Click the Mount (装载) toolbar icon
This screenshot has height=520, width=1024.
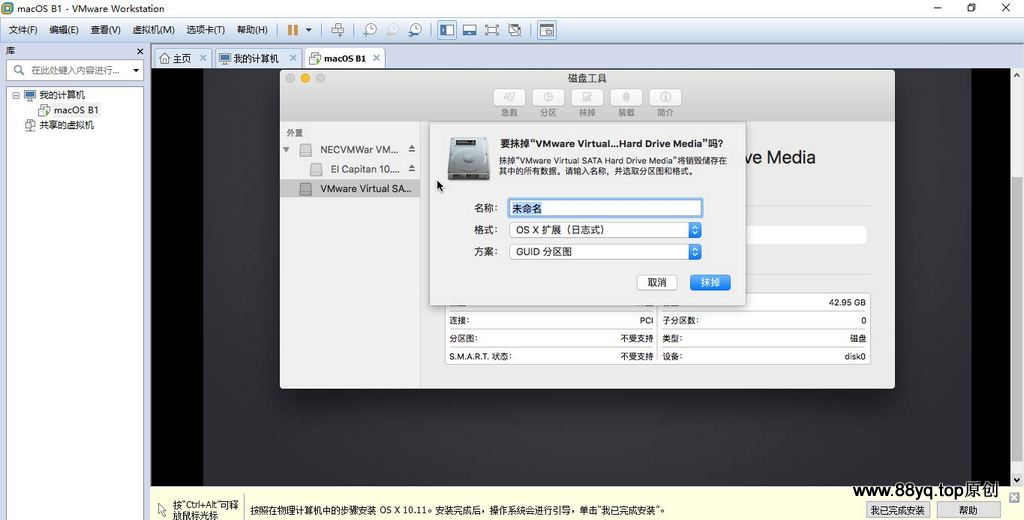coord(626,97)
